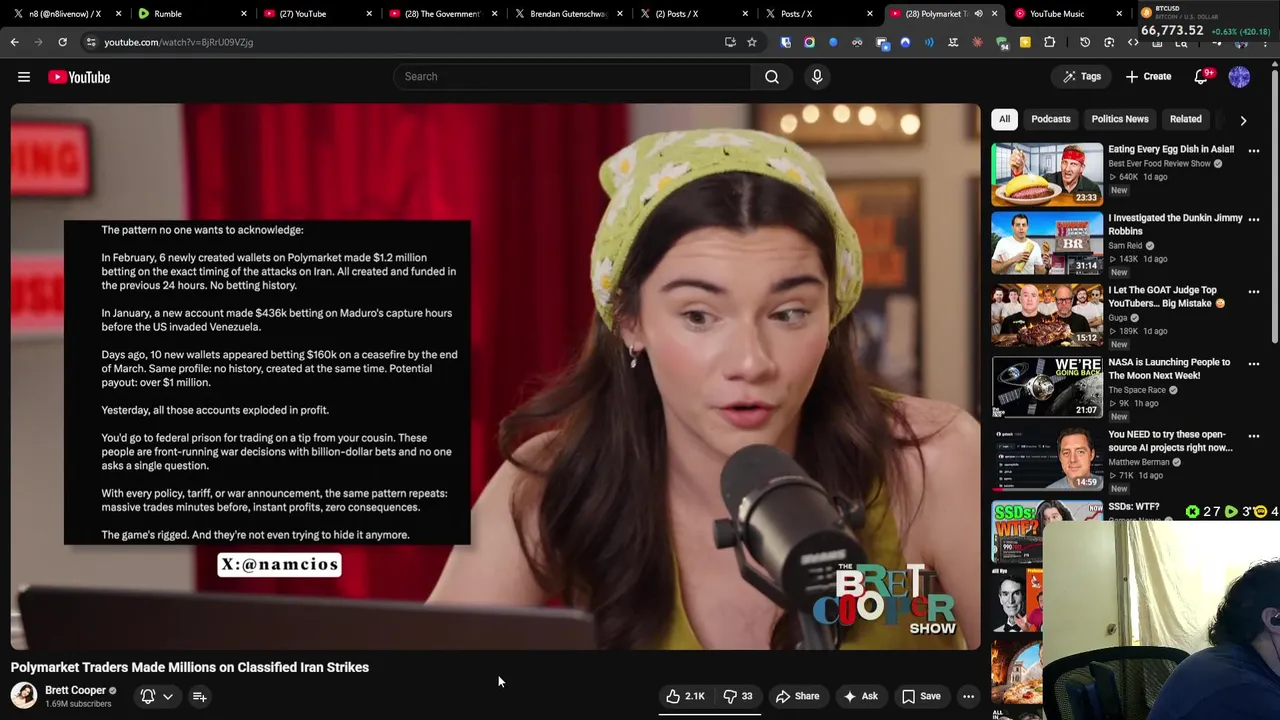
Task: View site information icon in address bar
Action: click(91, 42)
